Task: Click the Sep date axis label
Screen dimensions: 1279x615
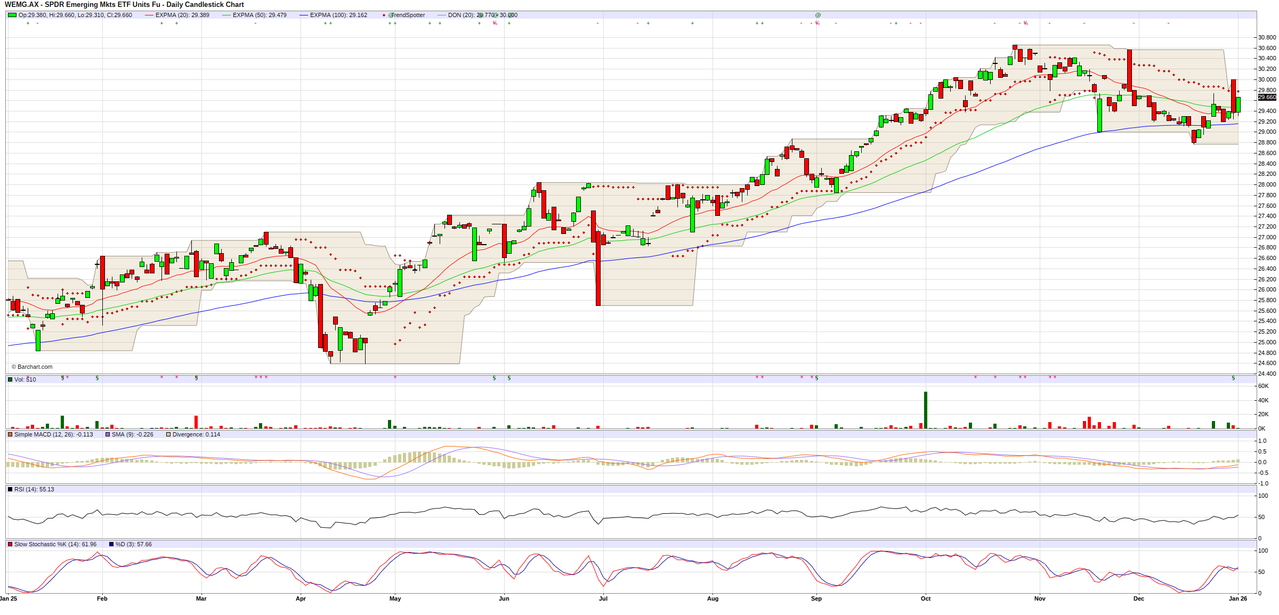Action: click(816, 597)
